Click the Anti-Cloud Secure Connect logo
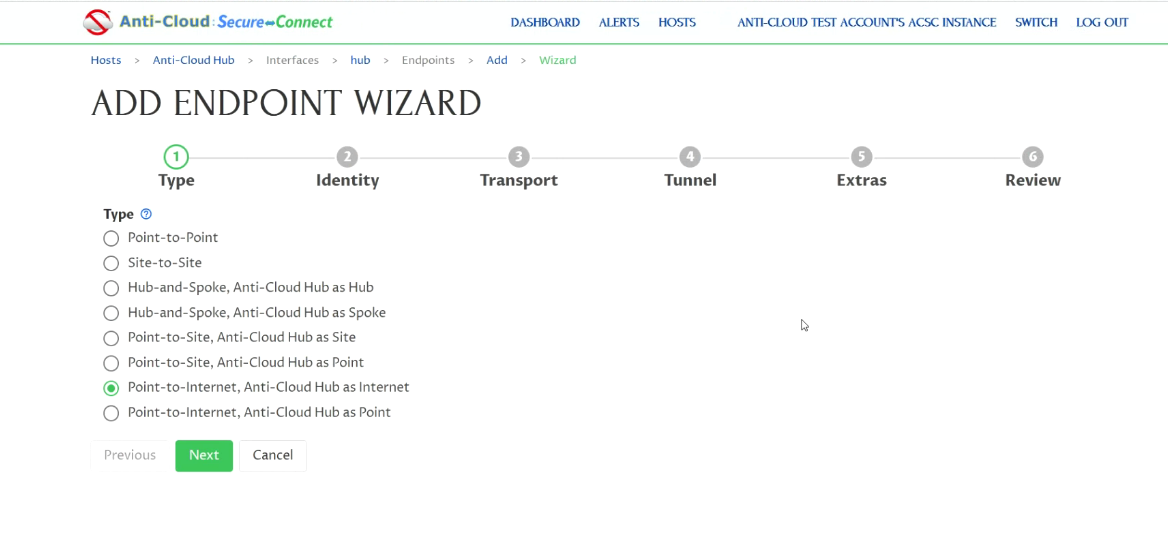Image resolution: width=1168 pixels, height=547 pixels. (x=208, y=22)
